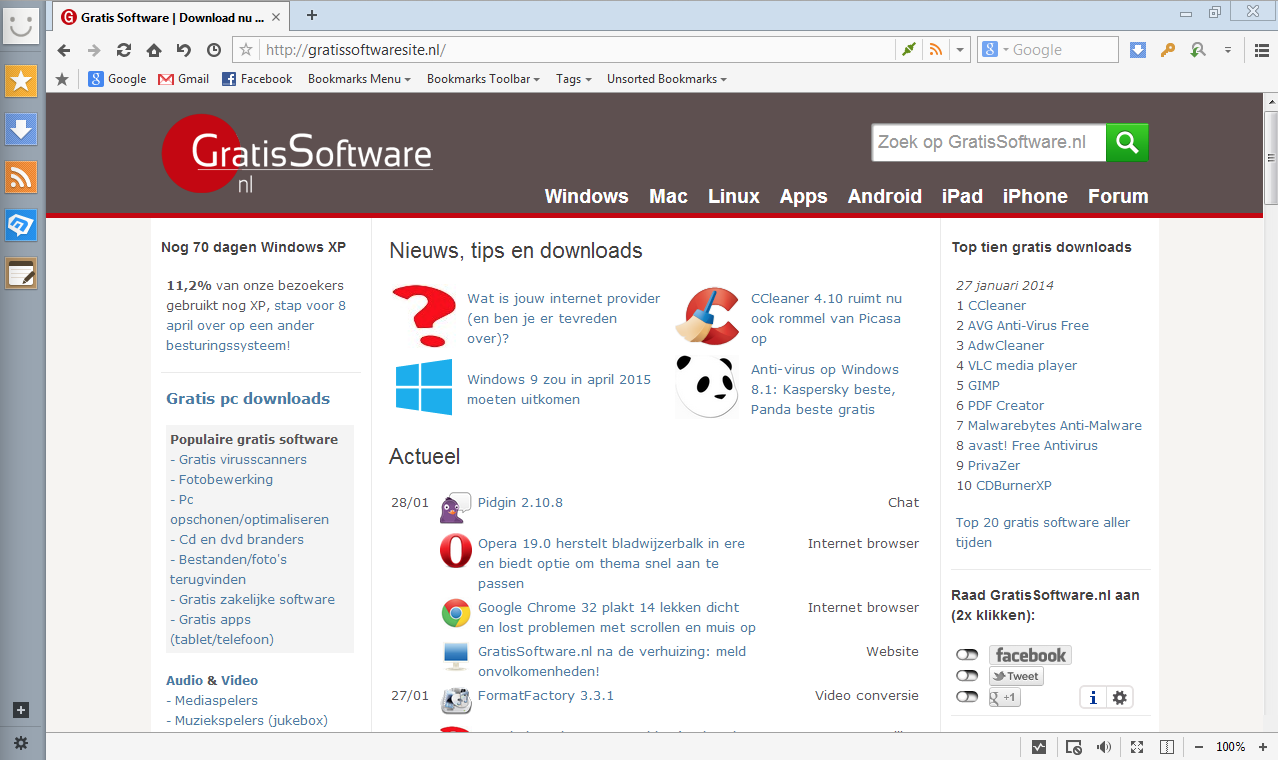Expand the Bookmarks Menu dropdown
The height and width of the screenshot is (760, 1278).
click(359, 79)
